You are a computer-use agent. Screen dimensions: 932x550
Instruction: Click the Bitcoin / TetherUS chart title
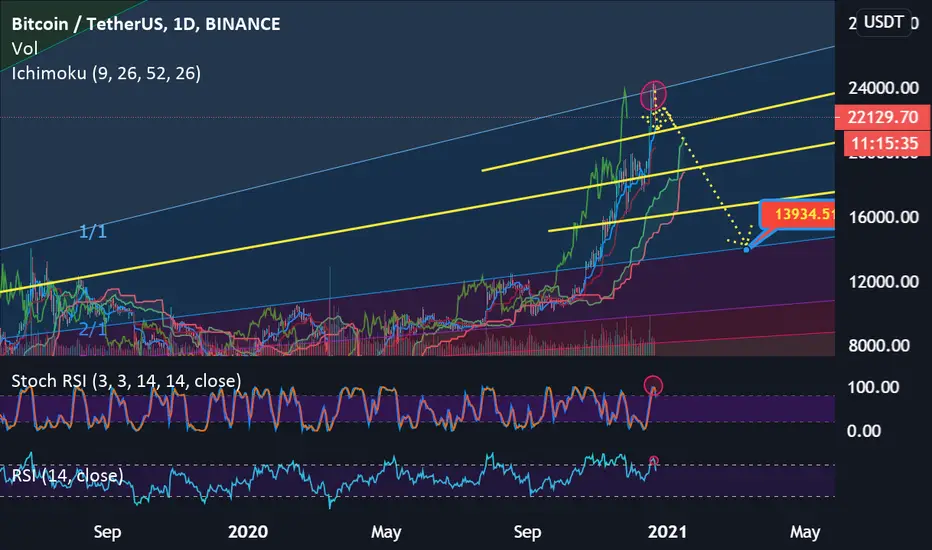[146, 24]
